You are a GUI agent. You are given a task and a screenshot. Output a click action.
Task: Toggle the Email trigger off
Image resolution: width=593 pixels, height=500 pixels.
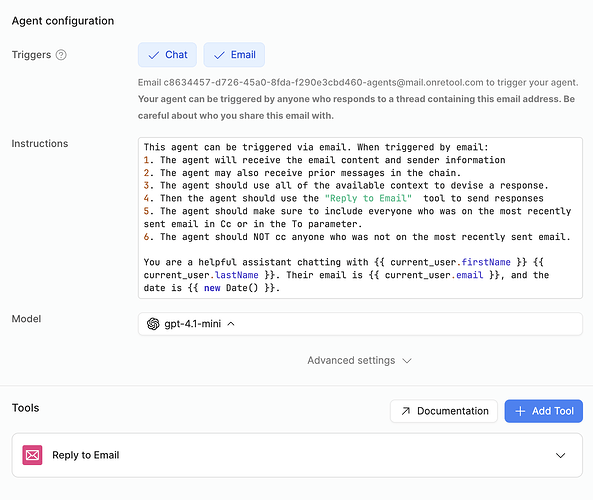(x=234, y=55)
